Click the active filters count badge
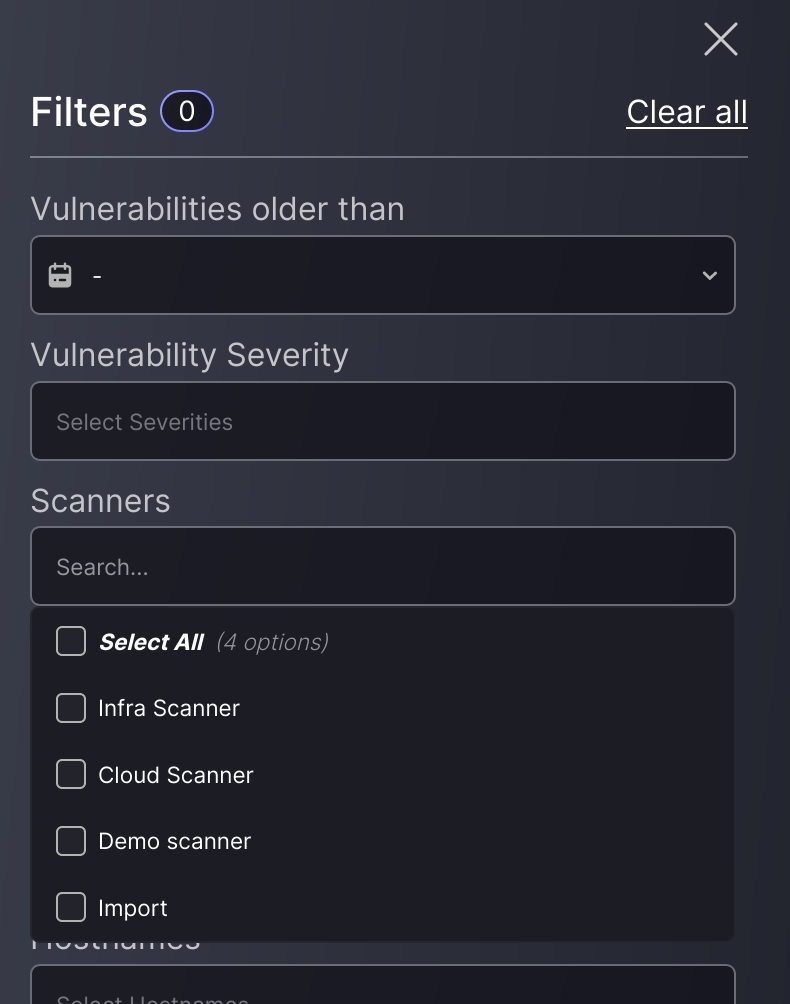790x1004 pixels. pyautogui.click(x=187, y=111)
